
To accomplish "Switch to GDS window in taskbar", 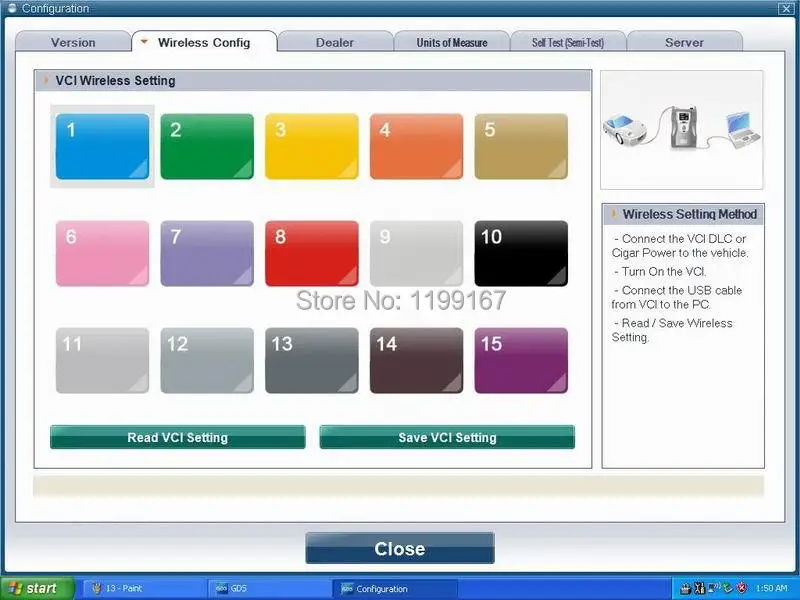I will 269,588.
